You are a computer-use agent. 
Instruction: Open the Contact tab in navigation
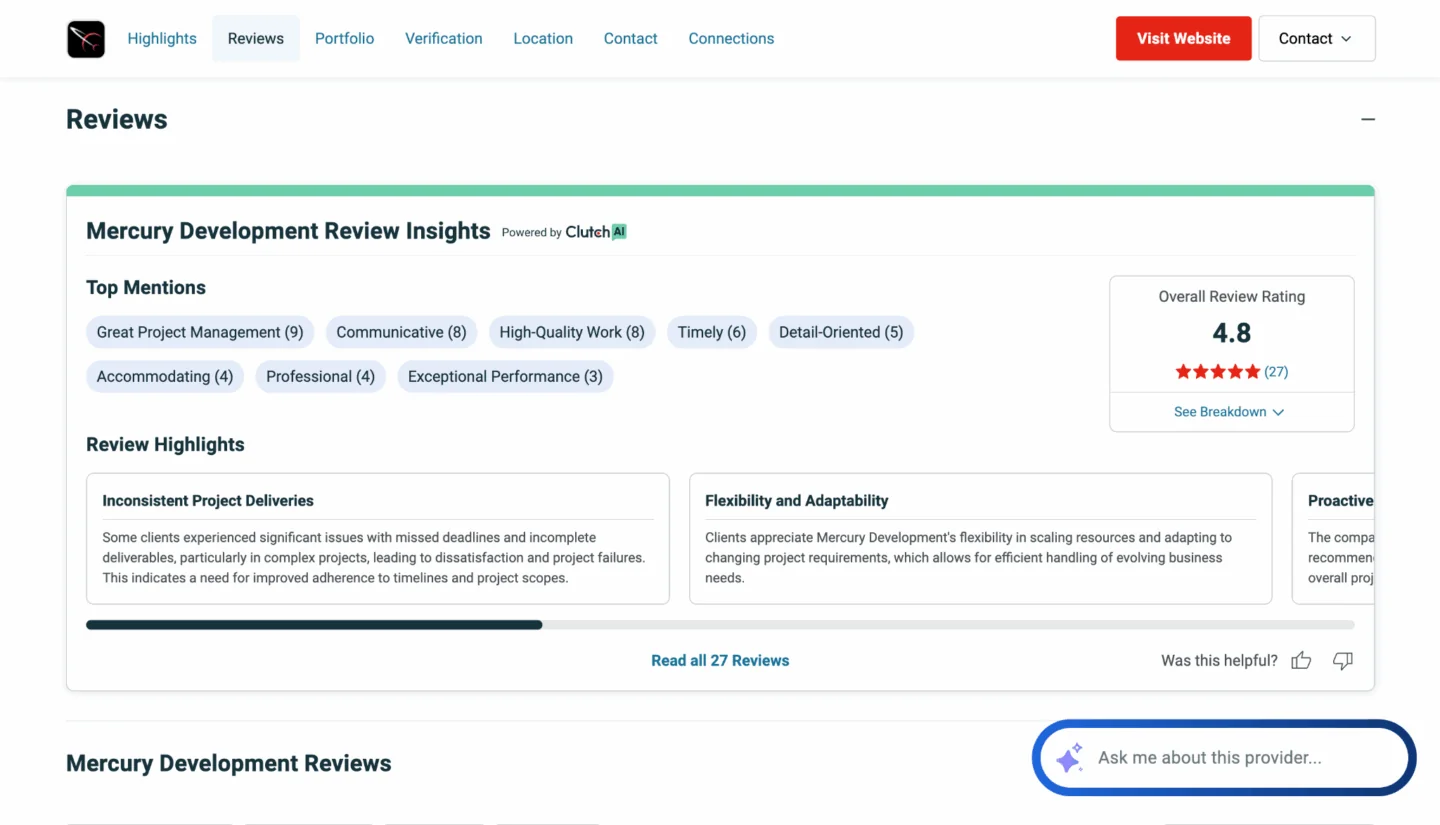tap(631, 38)
